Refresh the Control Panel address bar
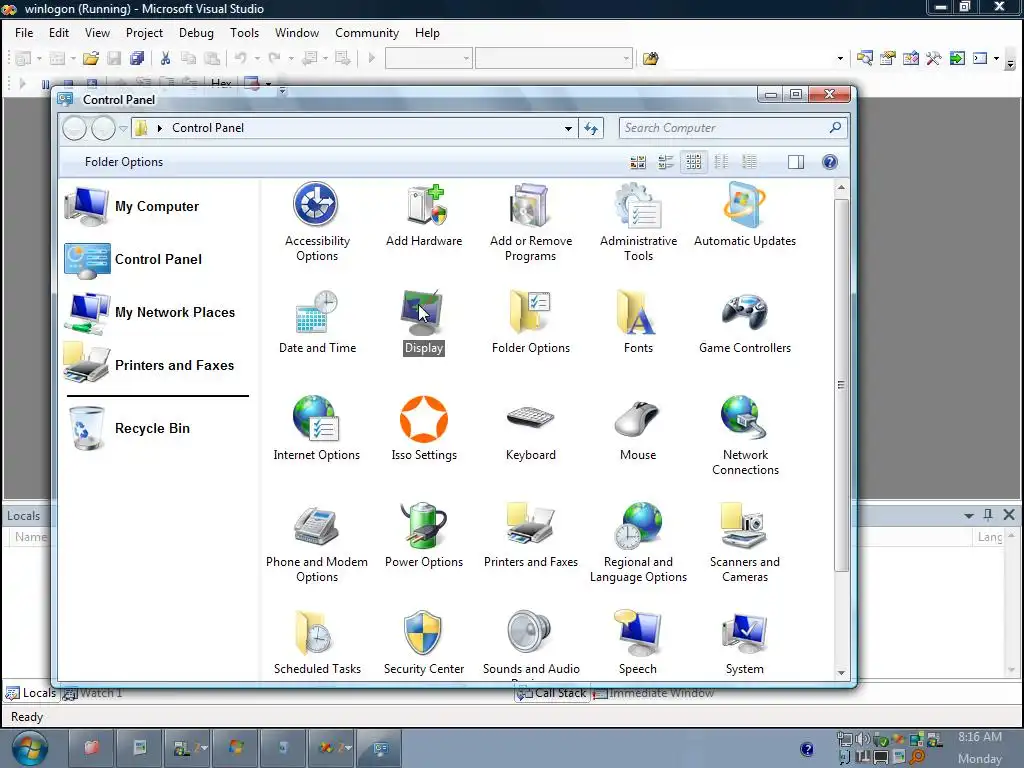The image size is (1024, 768). pyautogui.click(x=591, y=129)
